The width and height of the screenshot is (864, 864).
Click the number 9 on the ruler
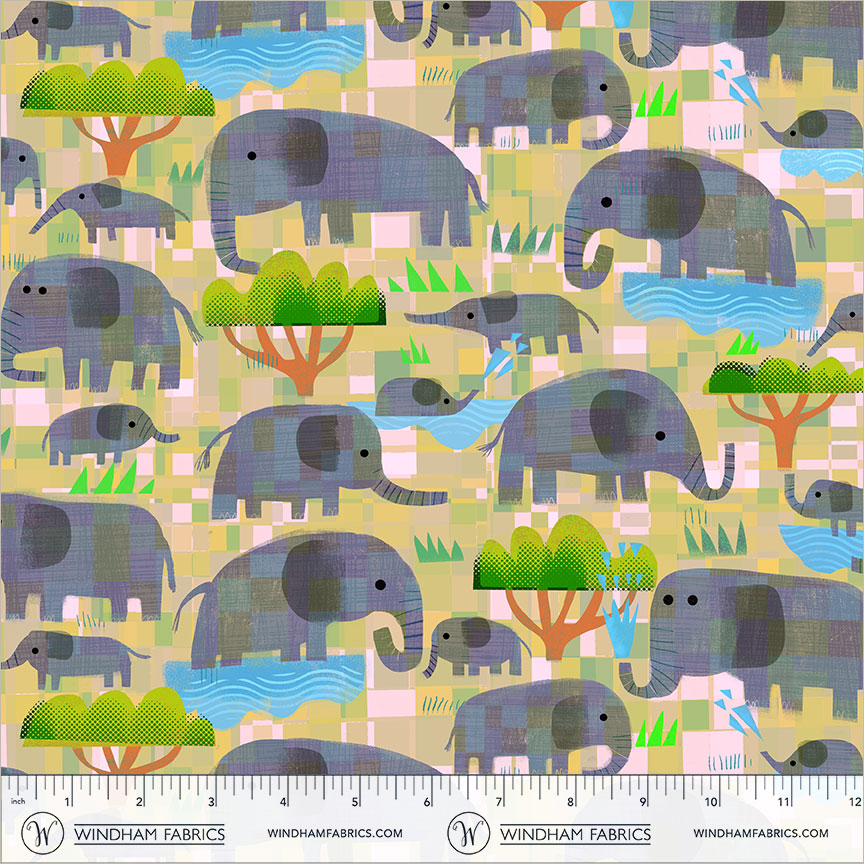pyautogui.click(x=640, y=803)
